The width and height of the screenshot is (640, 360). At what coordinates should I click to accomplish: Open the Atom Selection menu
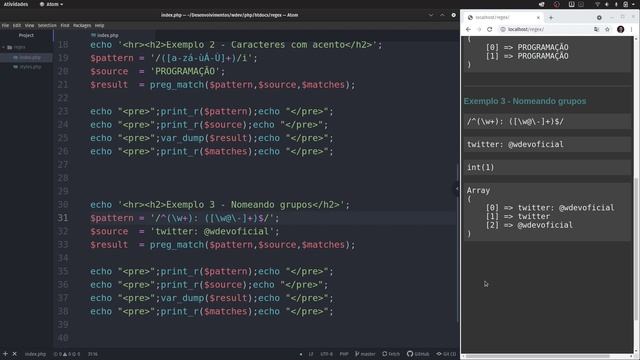(x=47, y=25)
